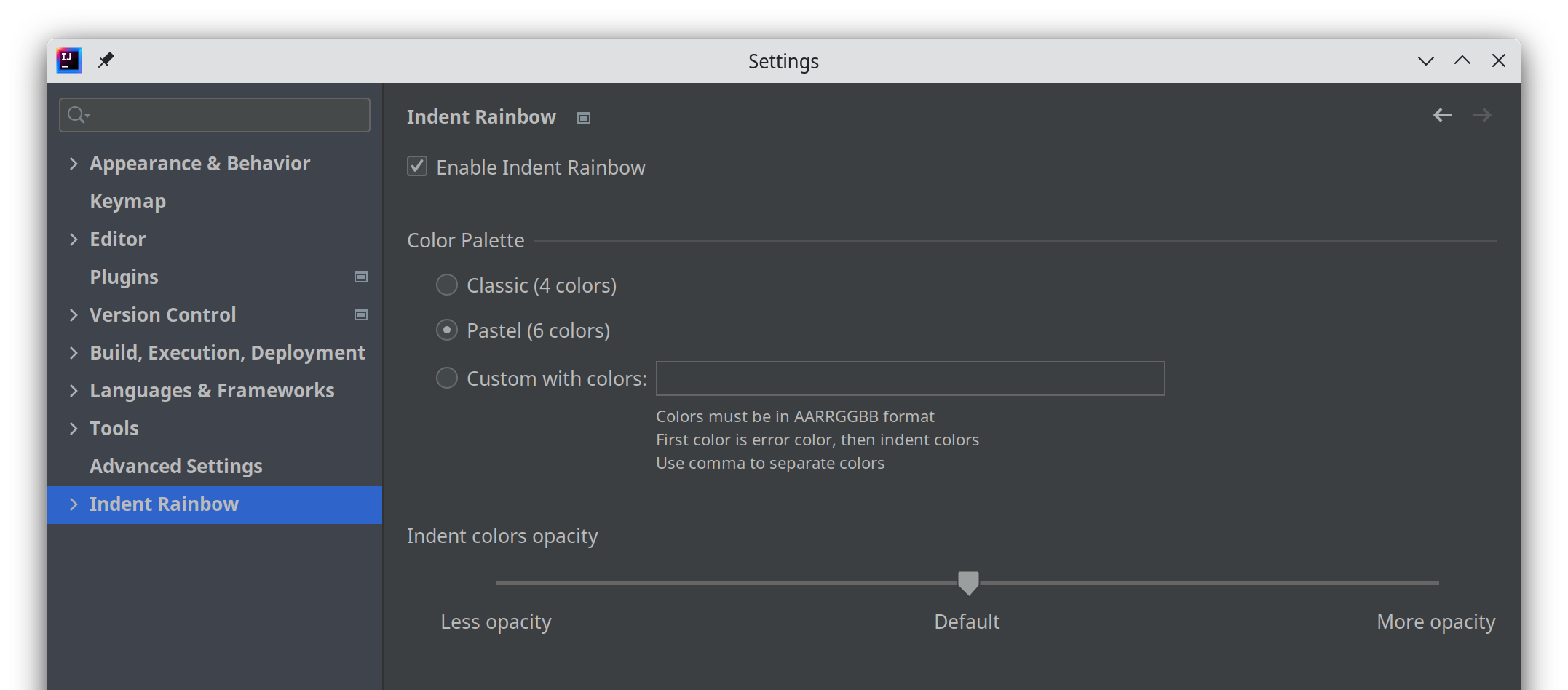Open the help icon beside Indent Rainbow heading
Screen dimensions: 1568x690
pos(583,117)
